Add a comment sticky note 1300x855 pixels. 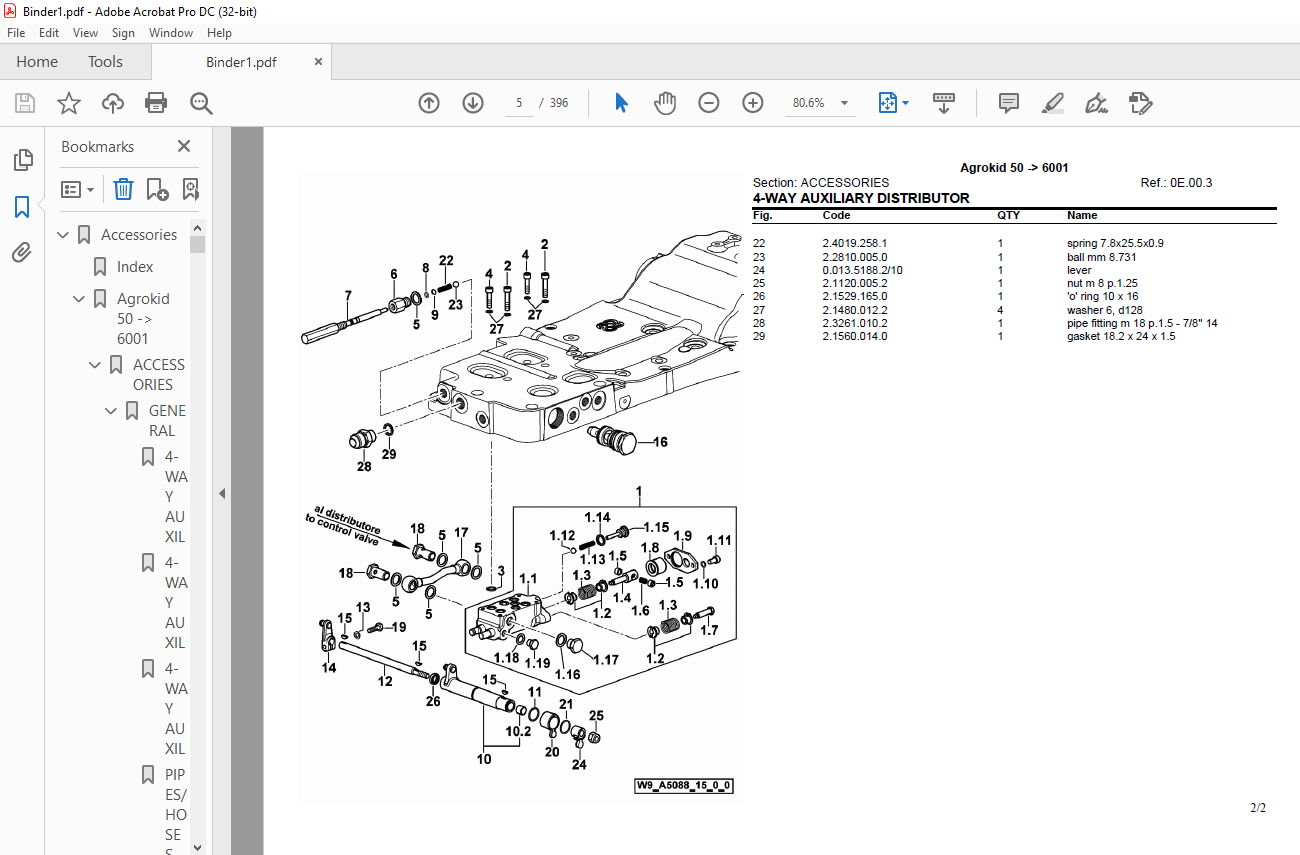[x=1009, y=102]
